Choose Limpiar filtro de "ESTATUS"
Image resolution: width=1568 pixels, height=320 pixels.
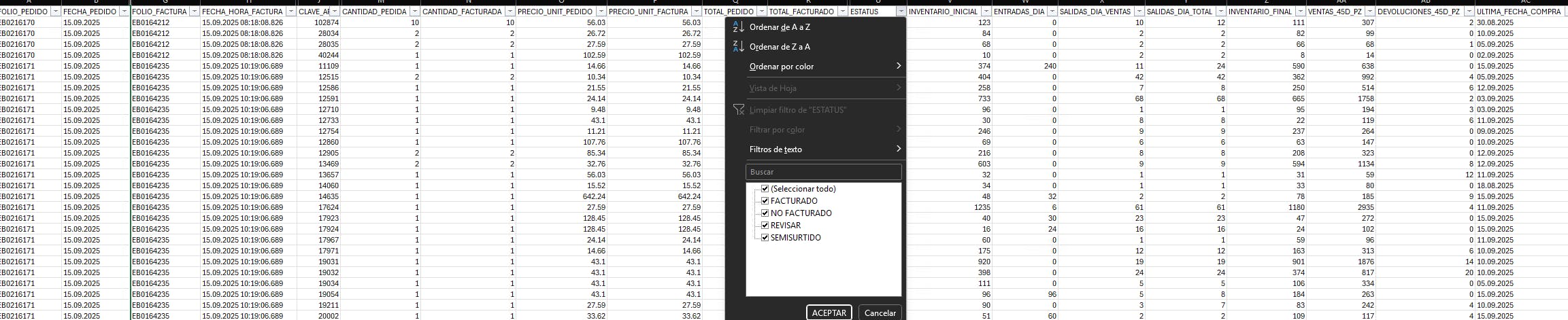point(816,110)
